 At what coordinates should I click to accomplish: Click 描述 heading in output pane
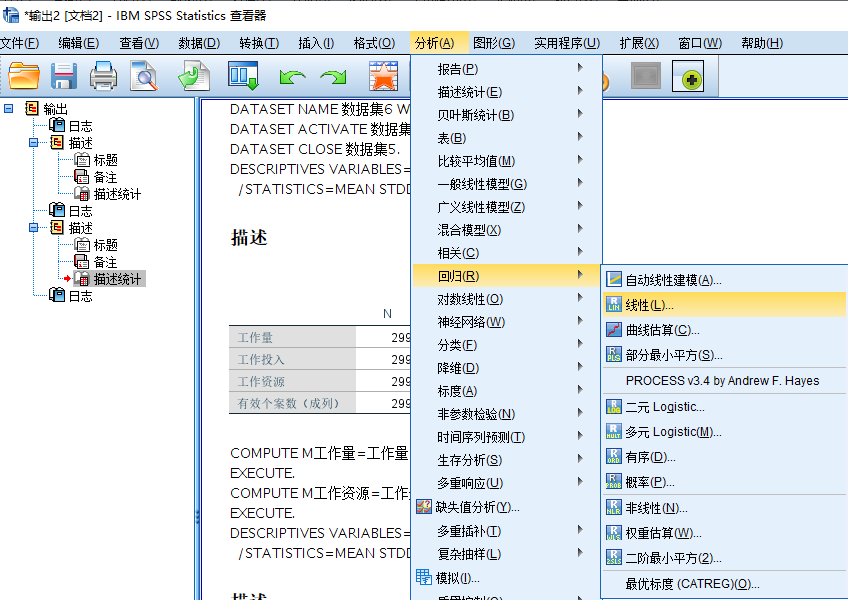point(249,238)
